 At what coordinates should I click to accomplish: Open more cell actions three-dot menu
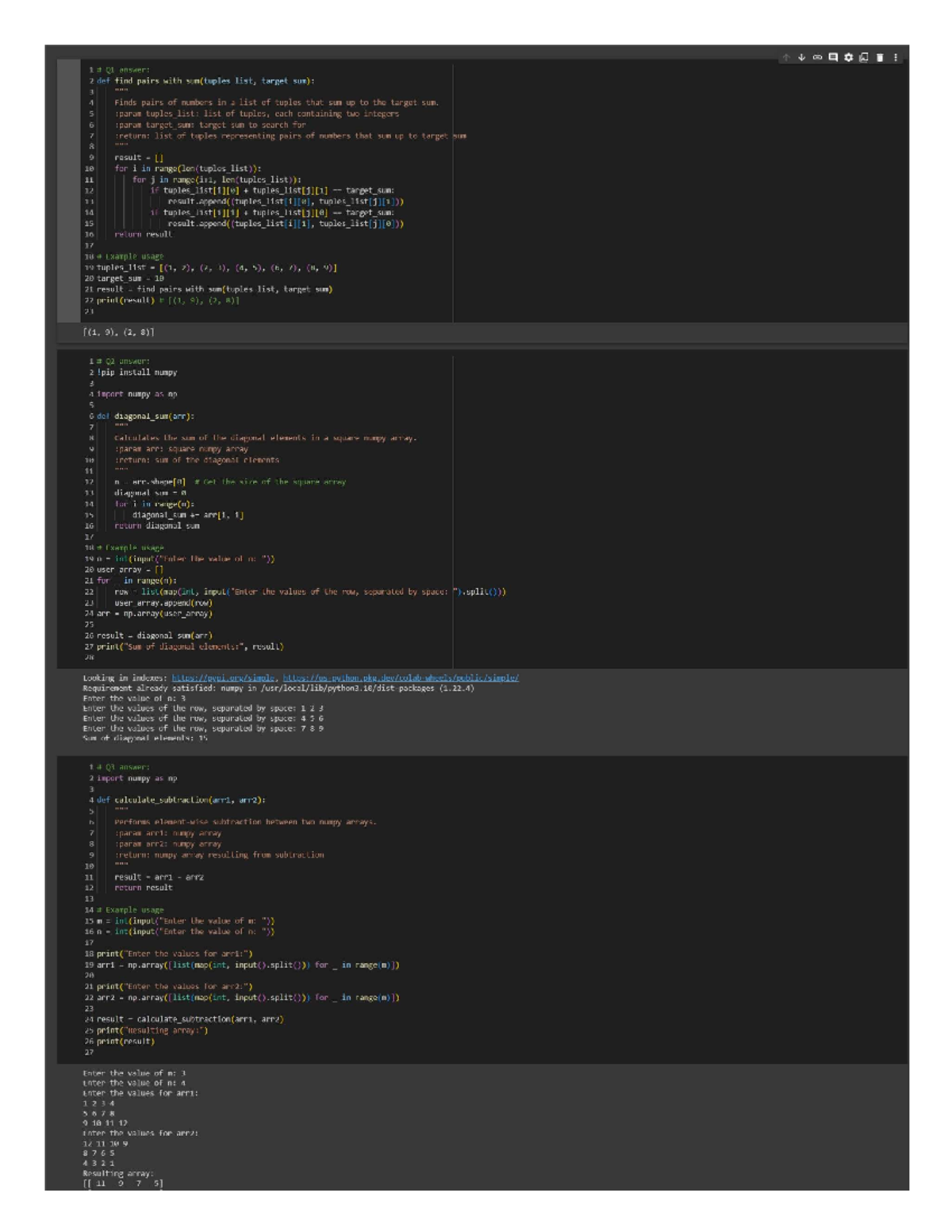(896, 57)
